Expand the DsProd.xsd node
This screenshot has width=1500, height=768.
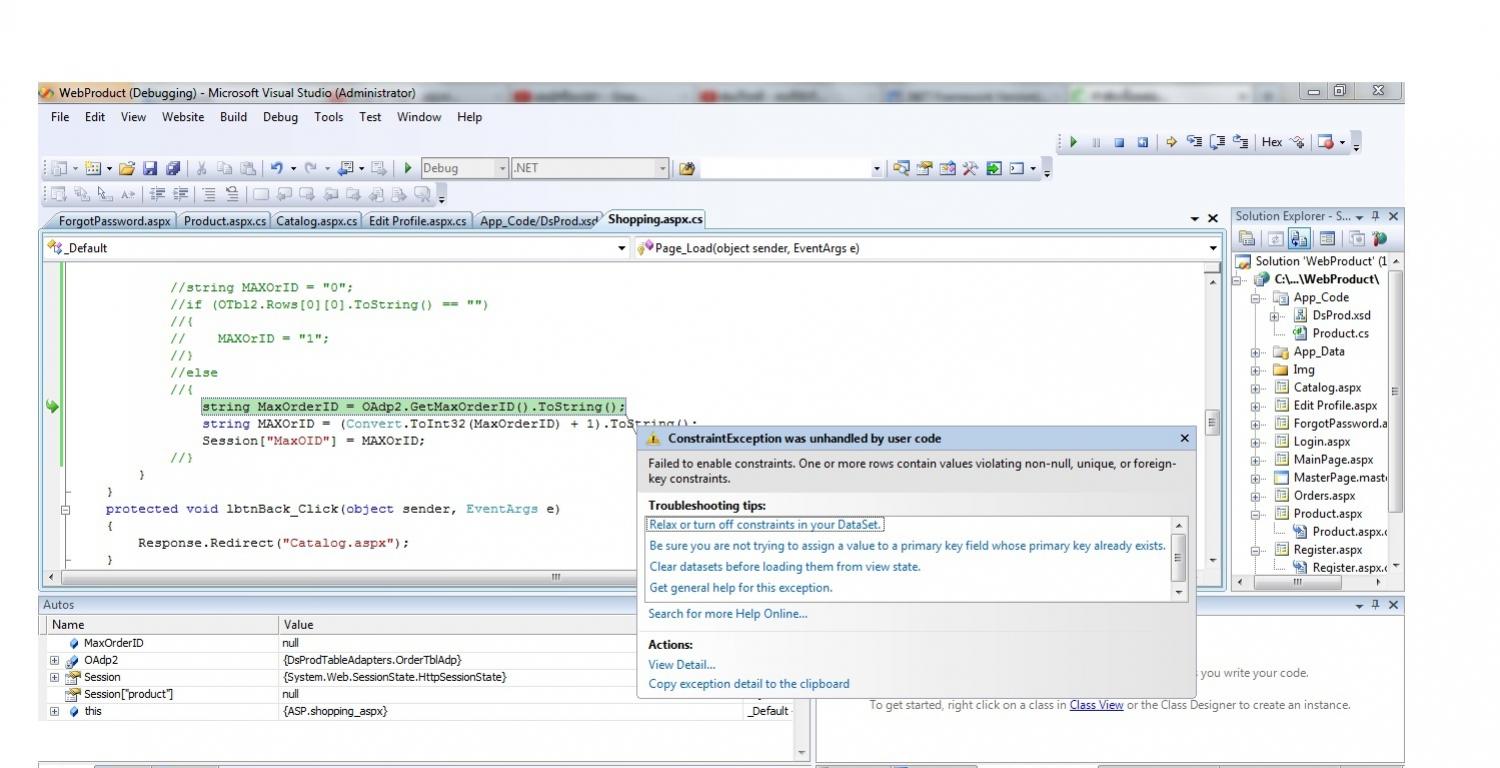[1275, 316]
